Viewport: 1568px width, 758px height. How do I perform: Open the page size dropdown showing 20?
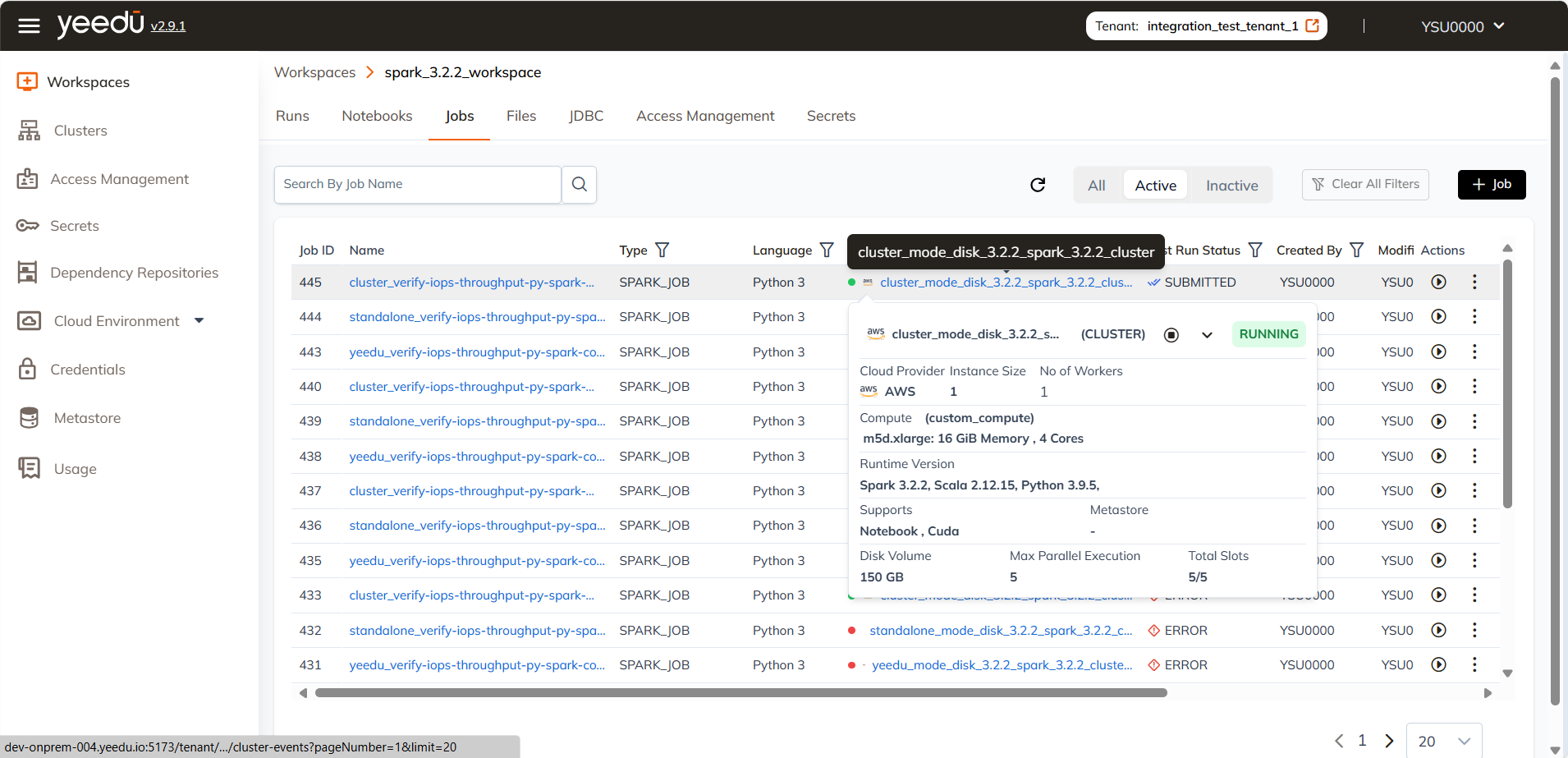tap(1443, 740)
